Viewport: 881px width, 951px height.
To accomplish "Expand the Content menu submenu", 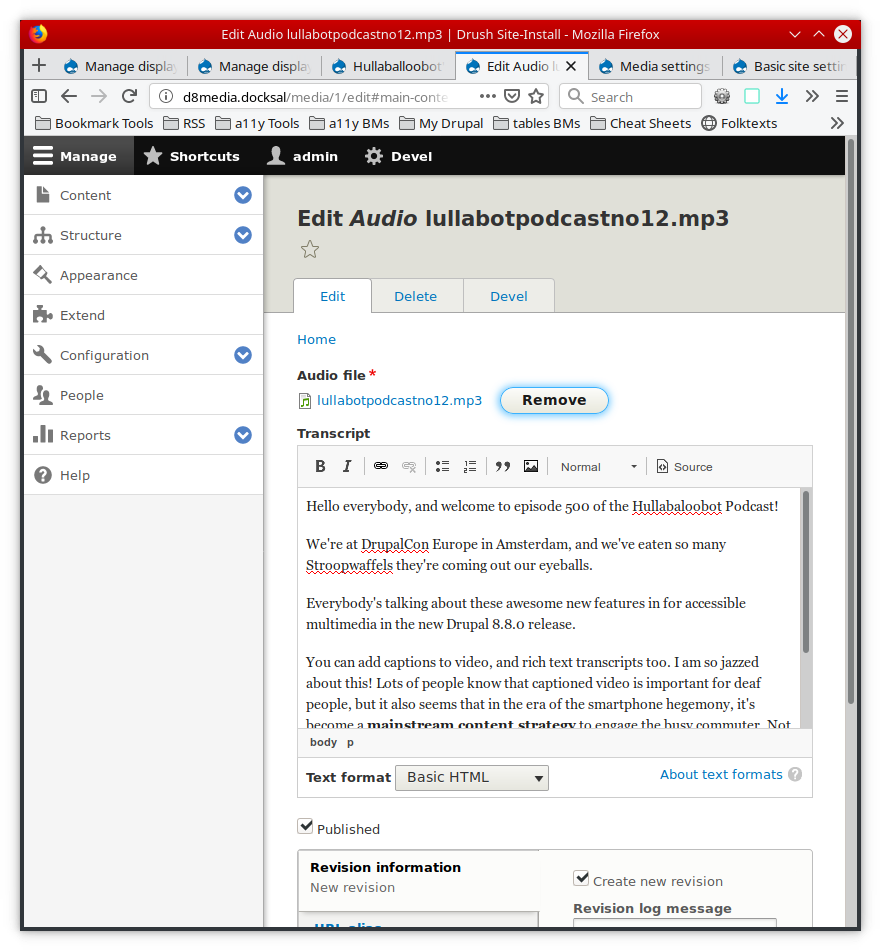I will pyautogui.click(x=243, y=195).
